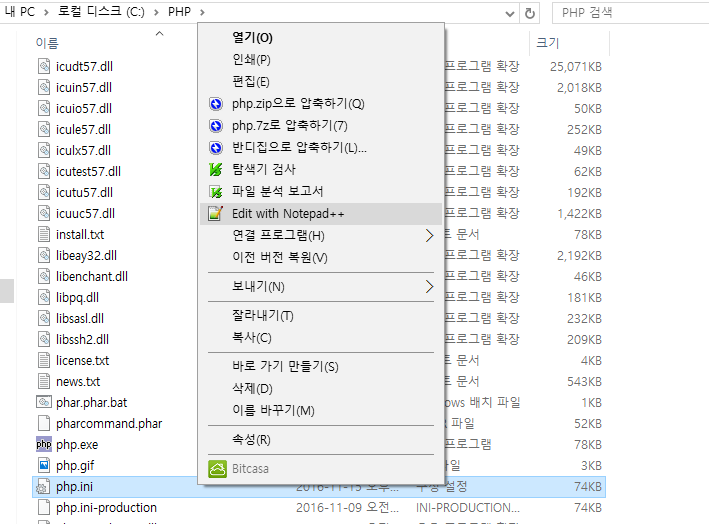Click the icuin57.dll file icon
709x524 pixels.
pos(44,87)
